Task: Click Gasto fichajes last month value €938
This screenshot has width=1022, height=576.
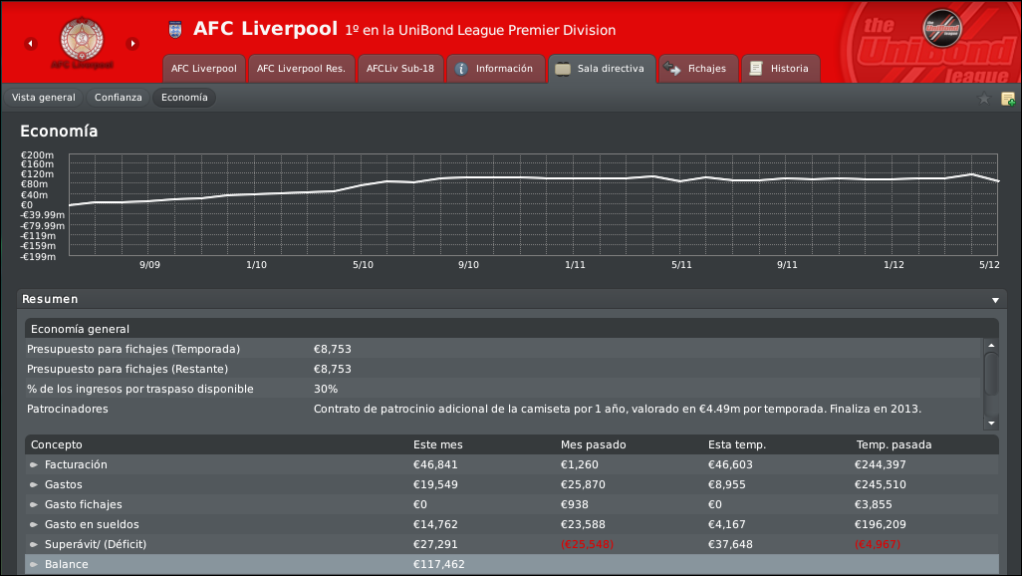Action: 574,505
